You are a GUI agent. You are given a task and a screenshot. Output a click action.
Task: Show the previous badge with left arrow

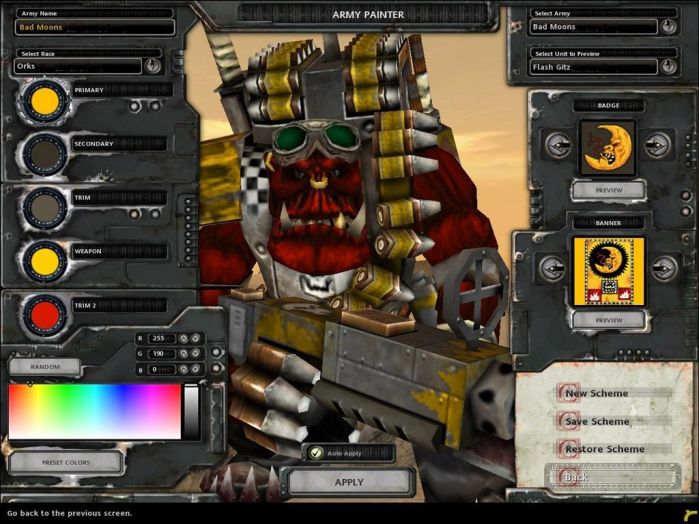(557, 145)
